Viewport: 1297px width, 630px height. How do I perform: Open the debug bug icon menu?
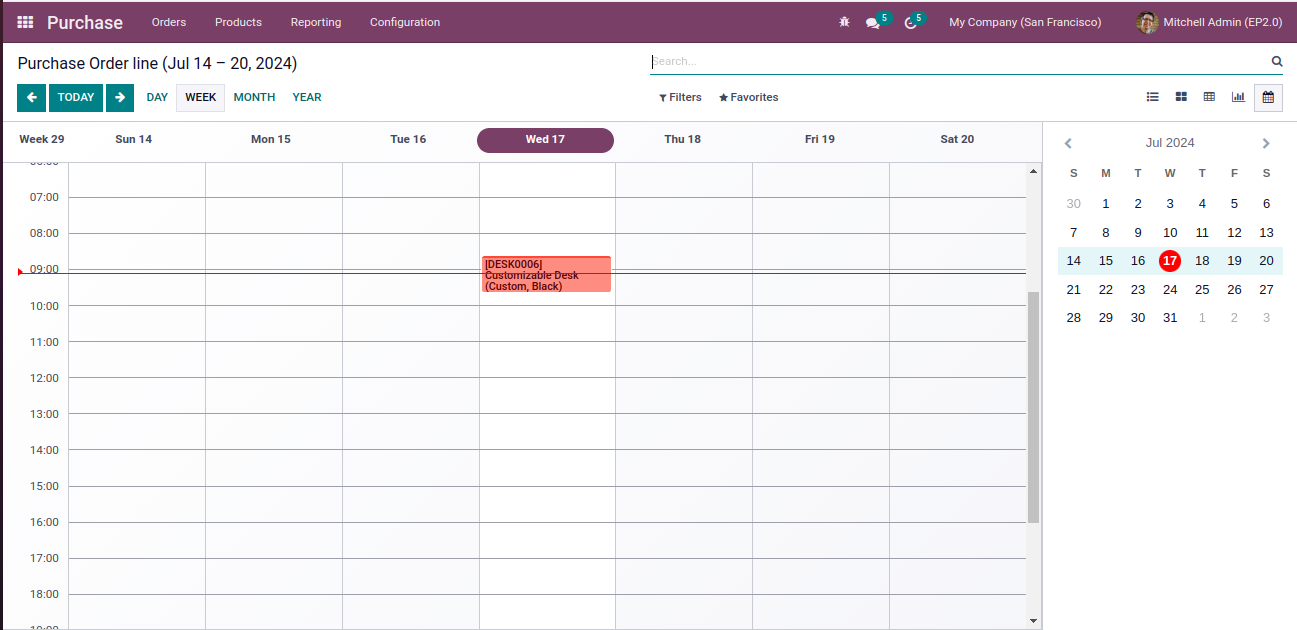coord(844,22)
